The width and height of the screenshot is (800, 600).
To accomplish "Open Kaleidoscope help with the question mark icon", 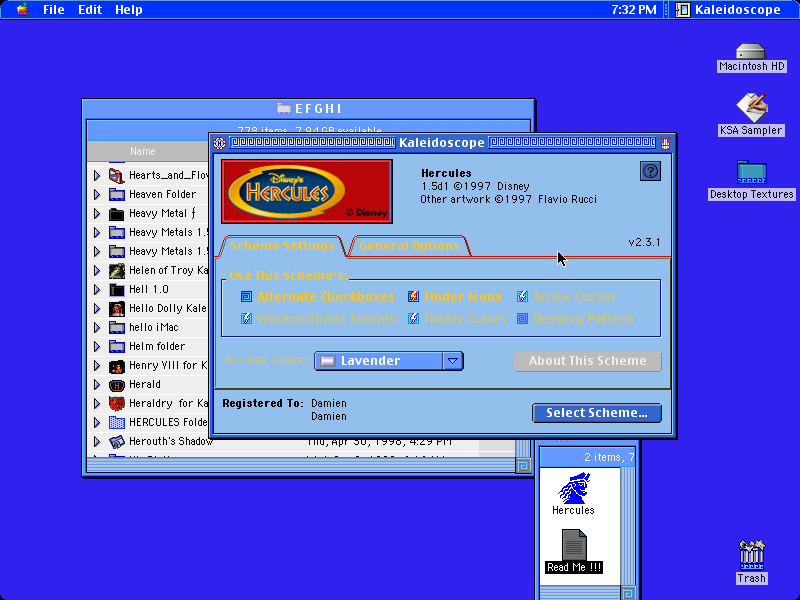I will point(650,171).
